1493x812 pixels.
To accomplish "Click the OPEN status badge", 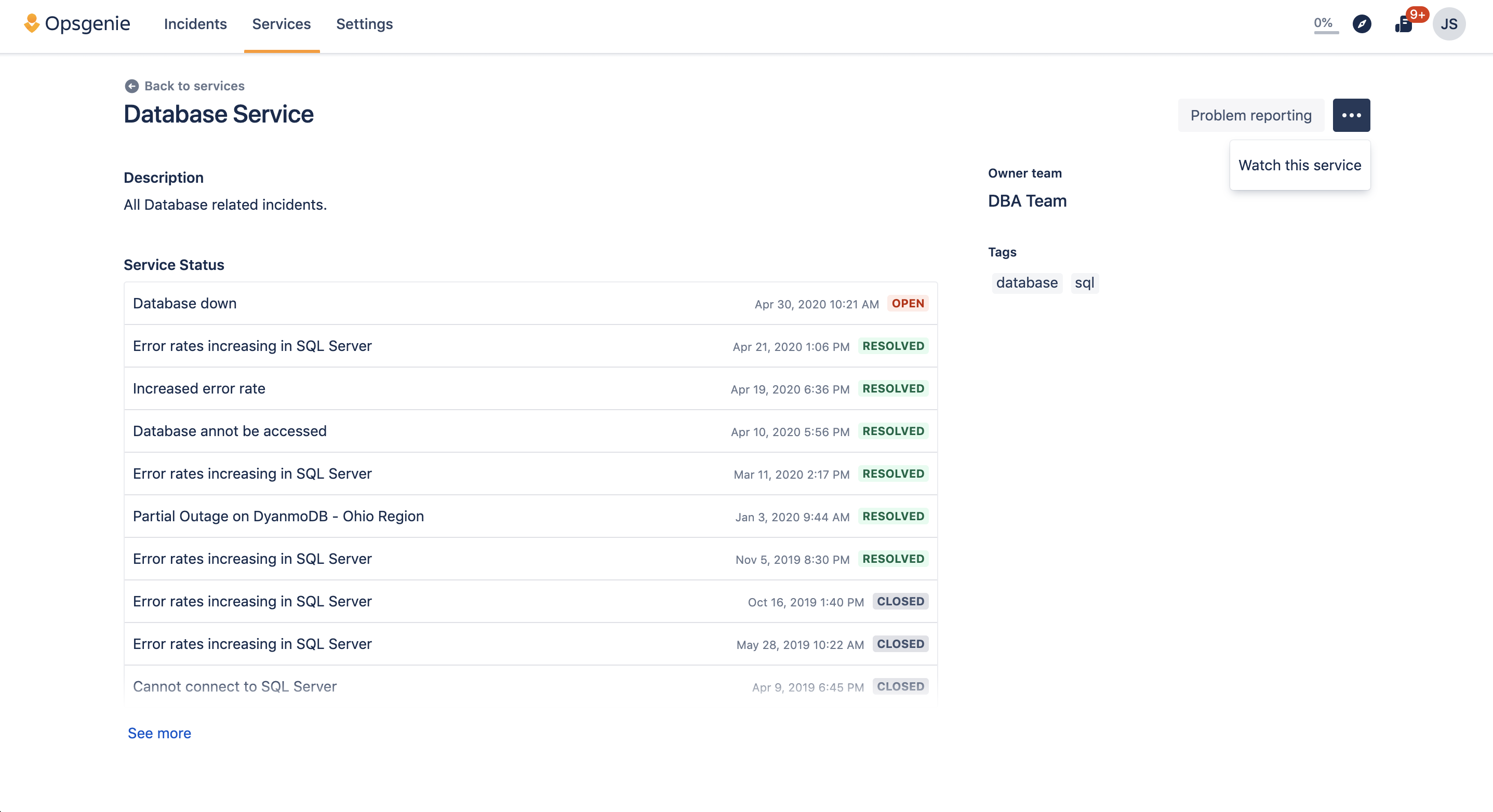I will (908, 304).
